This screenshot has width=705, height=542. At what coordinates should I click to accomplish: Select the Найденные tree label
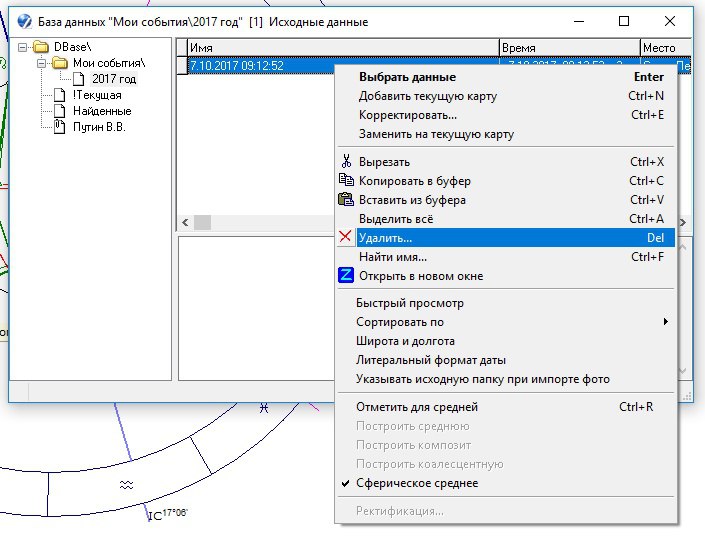(102, 111)
